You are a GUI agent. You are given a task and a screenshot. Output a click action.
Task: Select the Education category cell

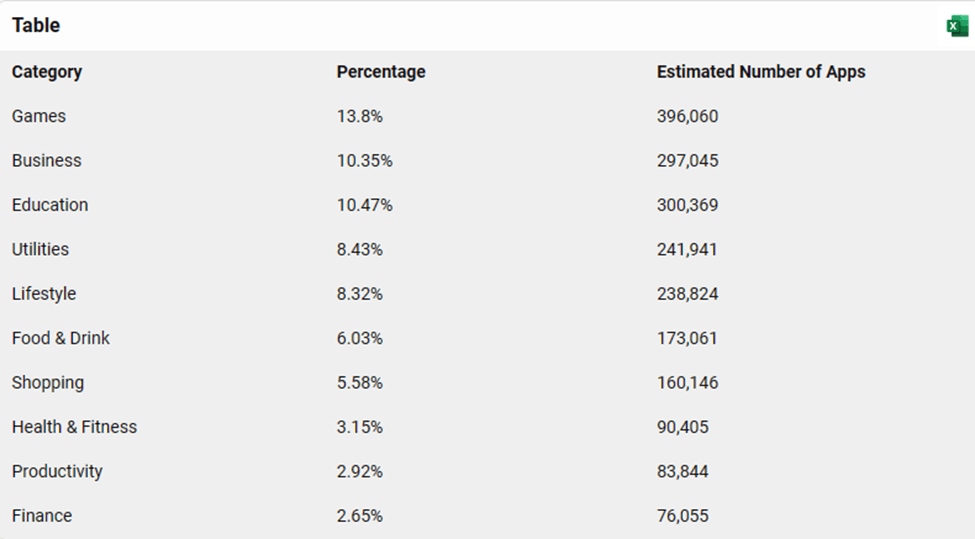50,205
